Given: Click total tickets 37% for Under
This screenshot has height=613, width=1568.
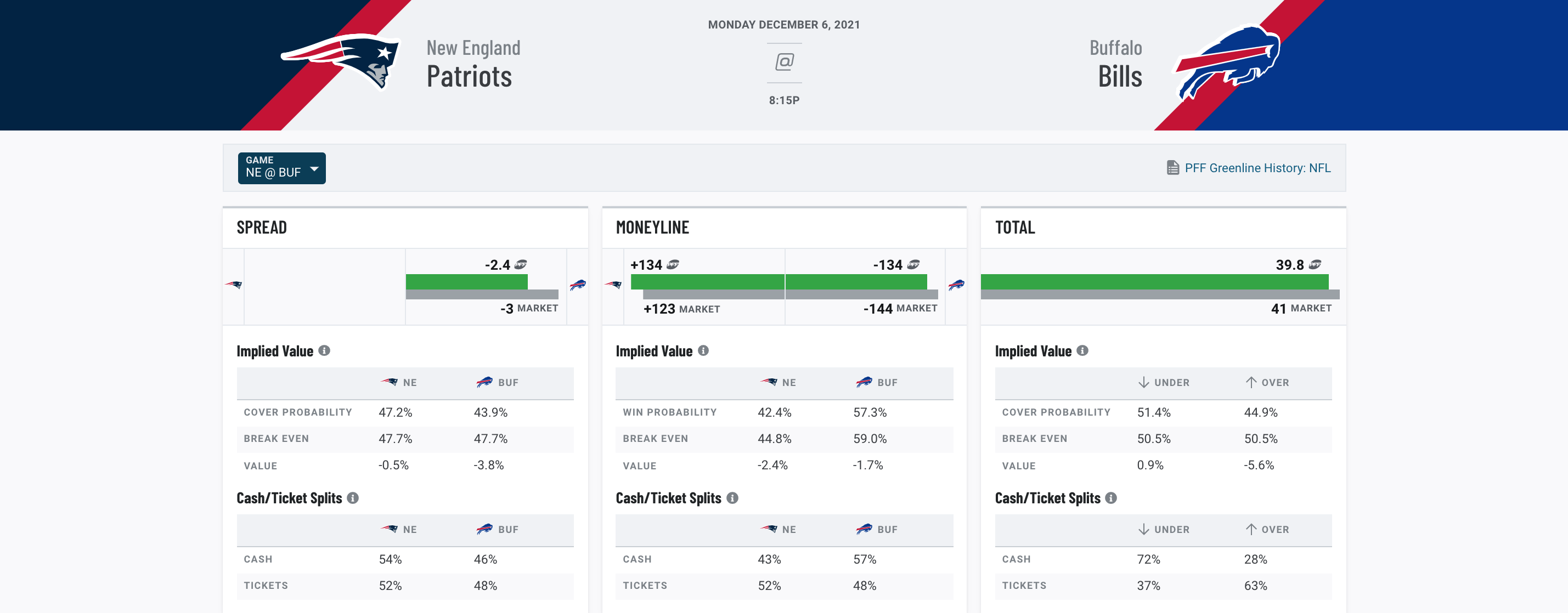Looking at the screenshot, I should tap(1149, 586).
